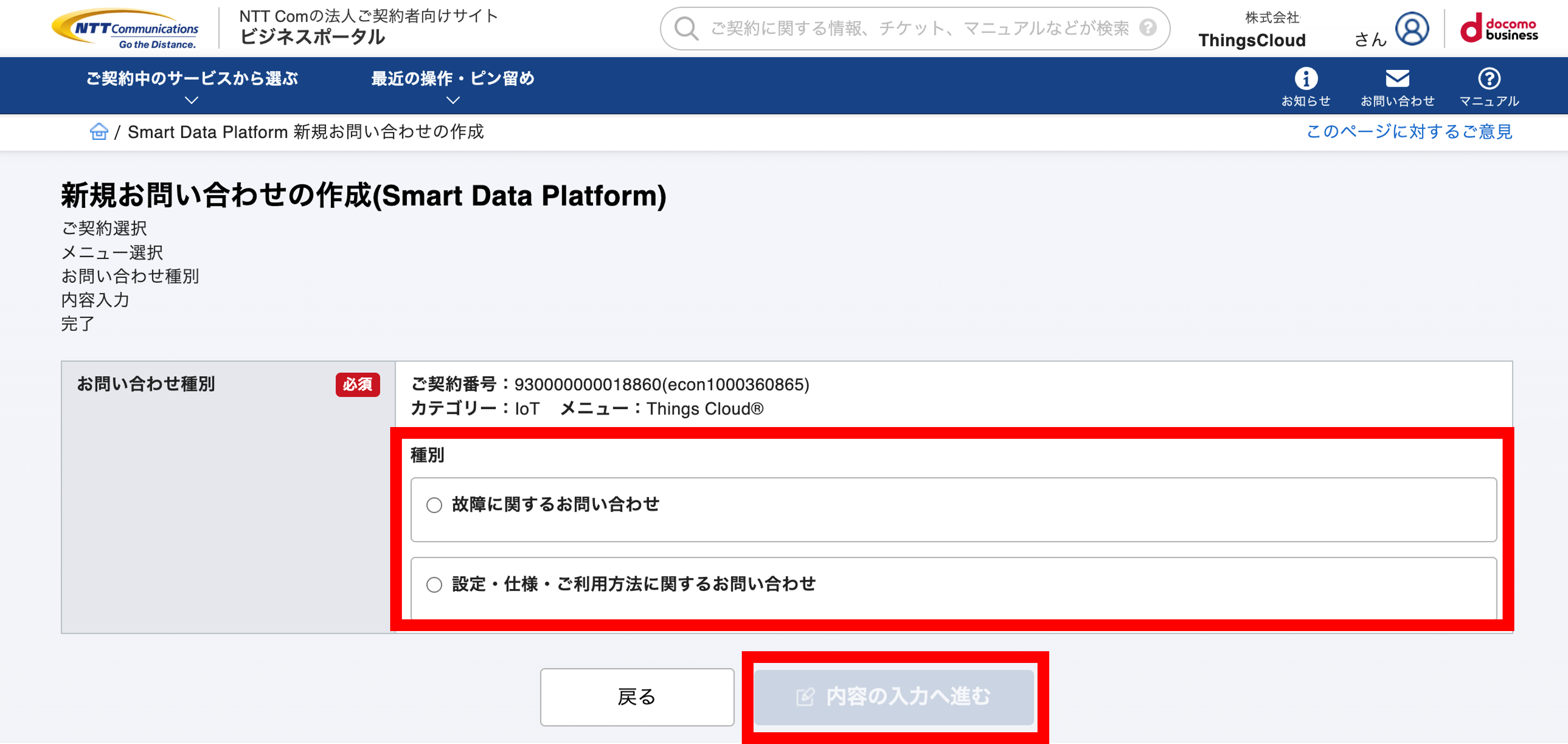Click the 必須 required badge
Screen dimensions: 1568x744
pyautogui.click(x=357, y=385)
